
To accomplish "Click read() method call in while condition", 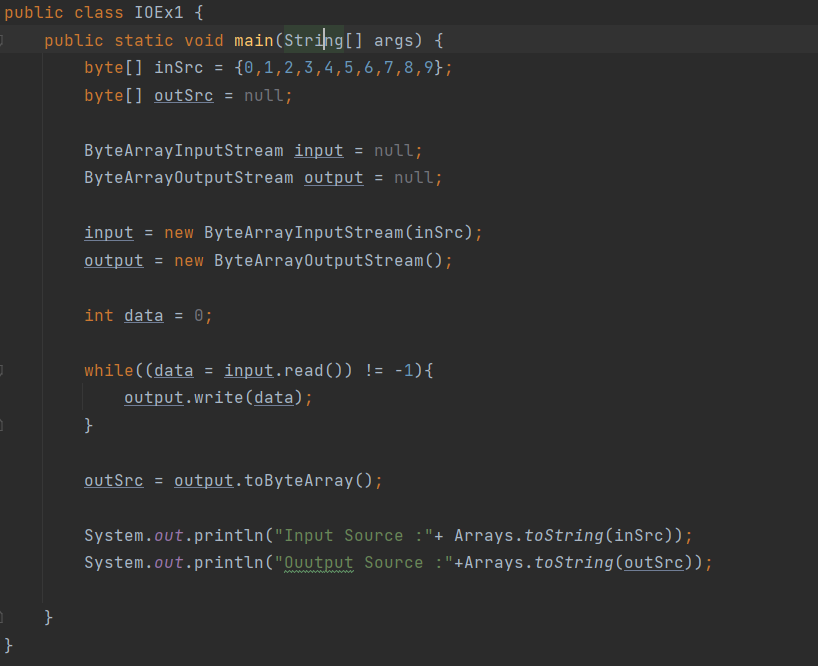I will click(313, 370).
